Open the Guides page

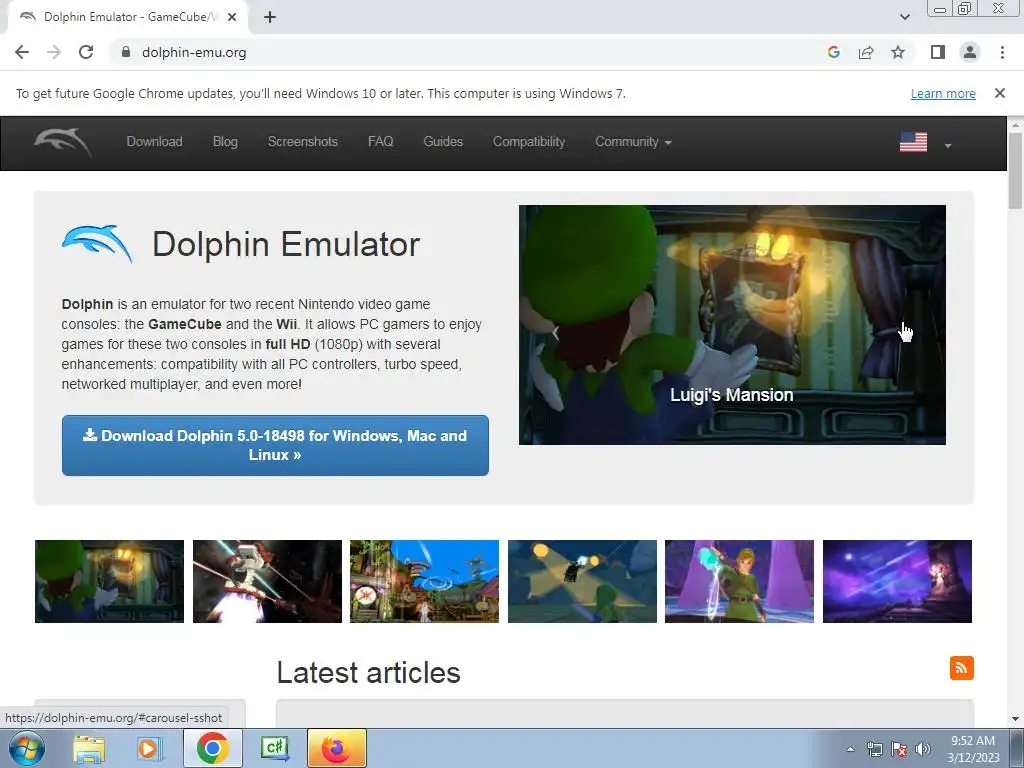coord(443,142)
